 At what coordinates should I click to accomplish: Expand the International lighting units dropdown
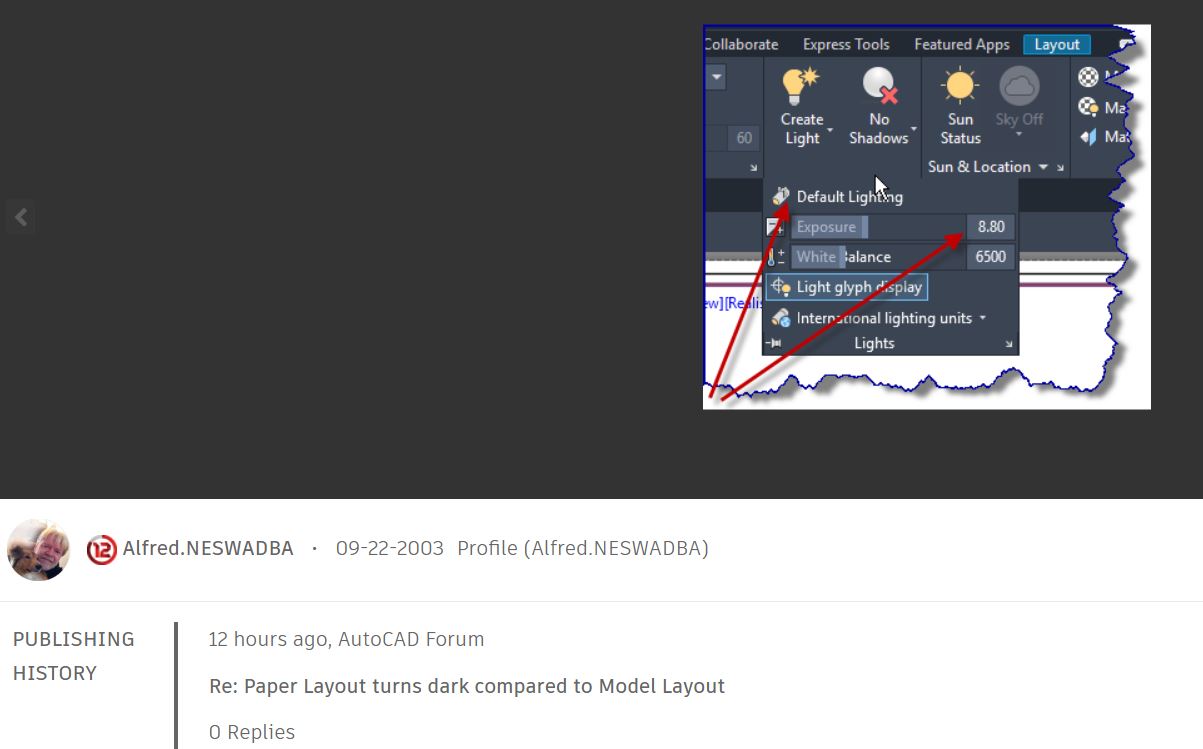[x=984, y=317]
